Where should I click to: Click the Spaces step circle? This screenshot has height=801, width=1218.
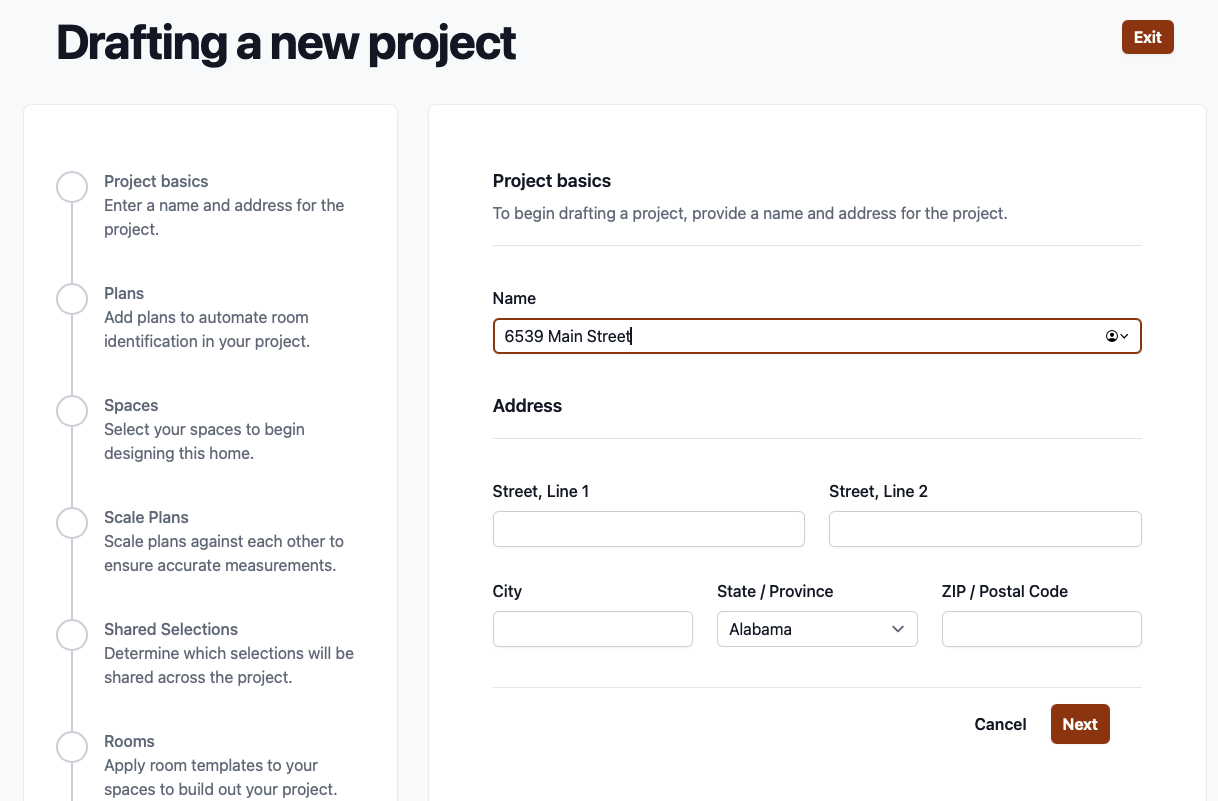click(72, 411)
